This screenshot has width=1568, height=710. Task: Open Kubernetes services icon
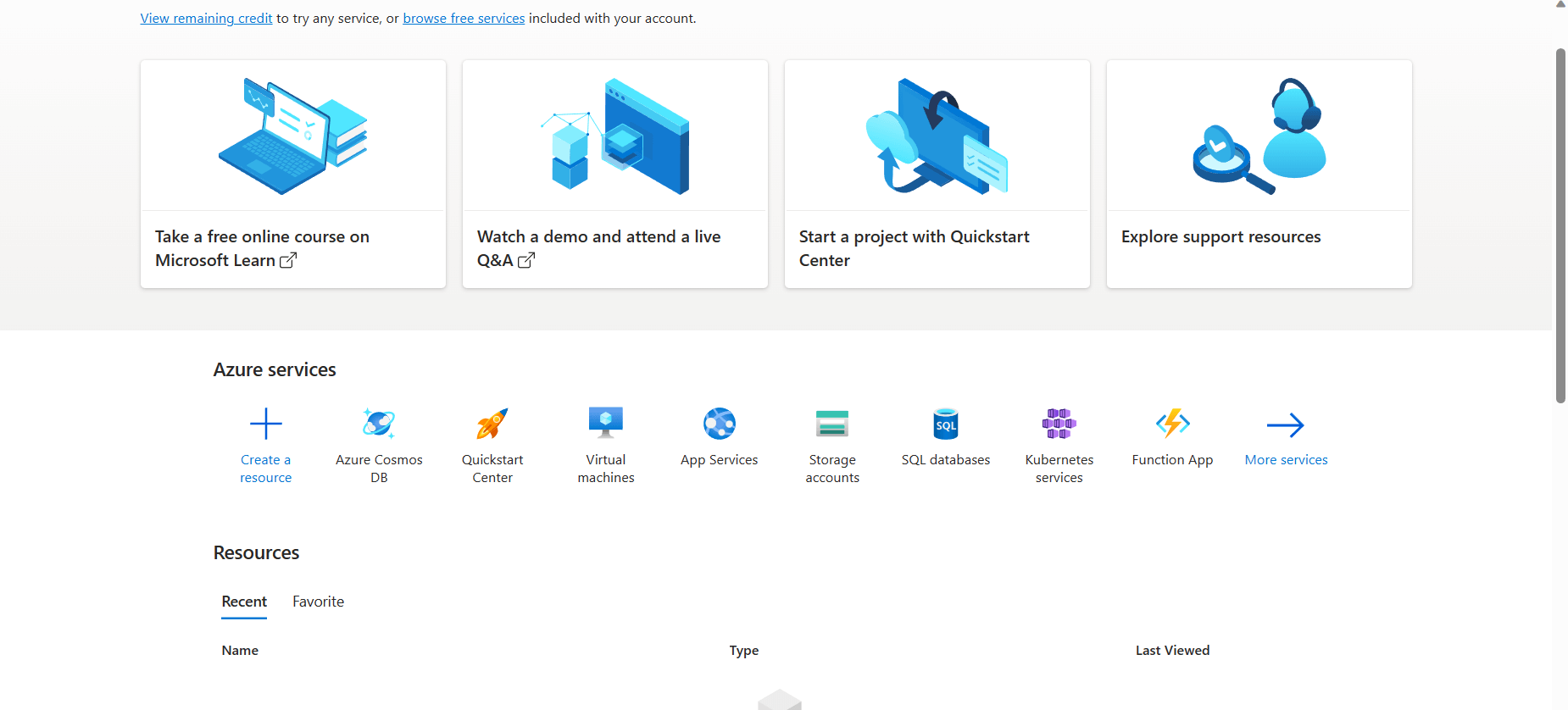1059,424
